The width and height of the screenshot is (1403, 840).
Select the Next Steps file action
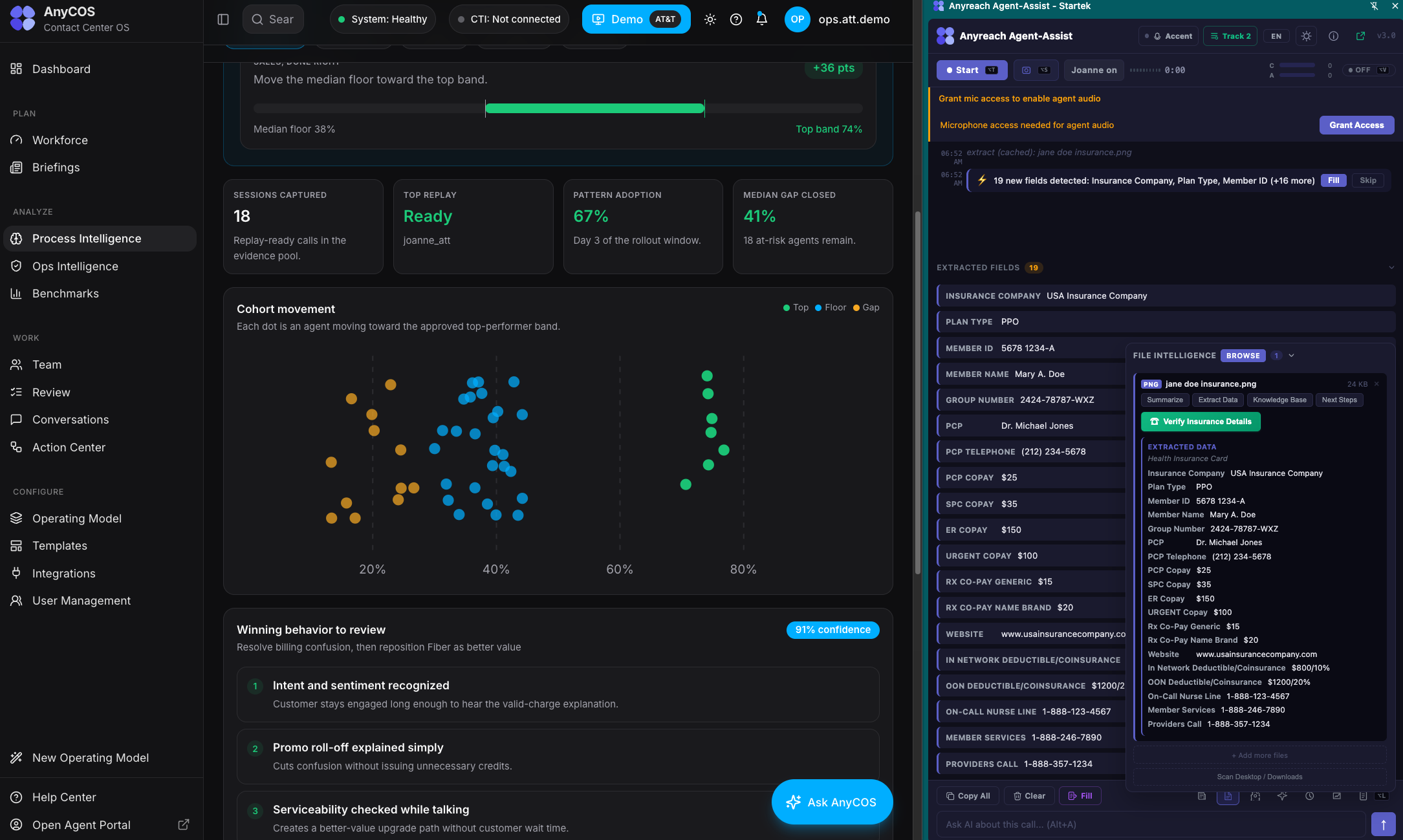[x=1339, y=400]
